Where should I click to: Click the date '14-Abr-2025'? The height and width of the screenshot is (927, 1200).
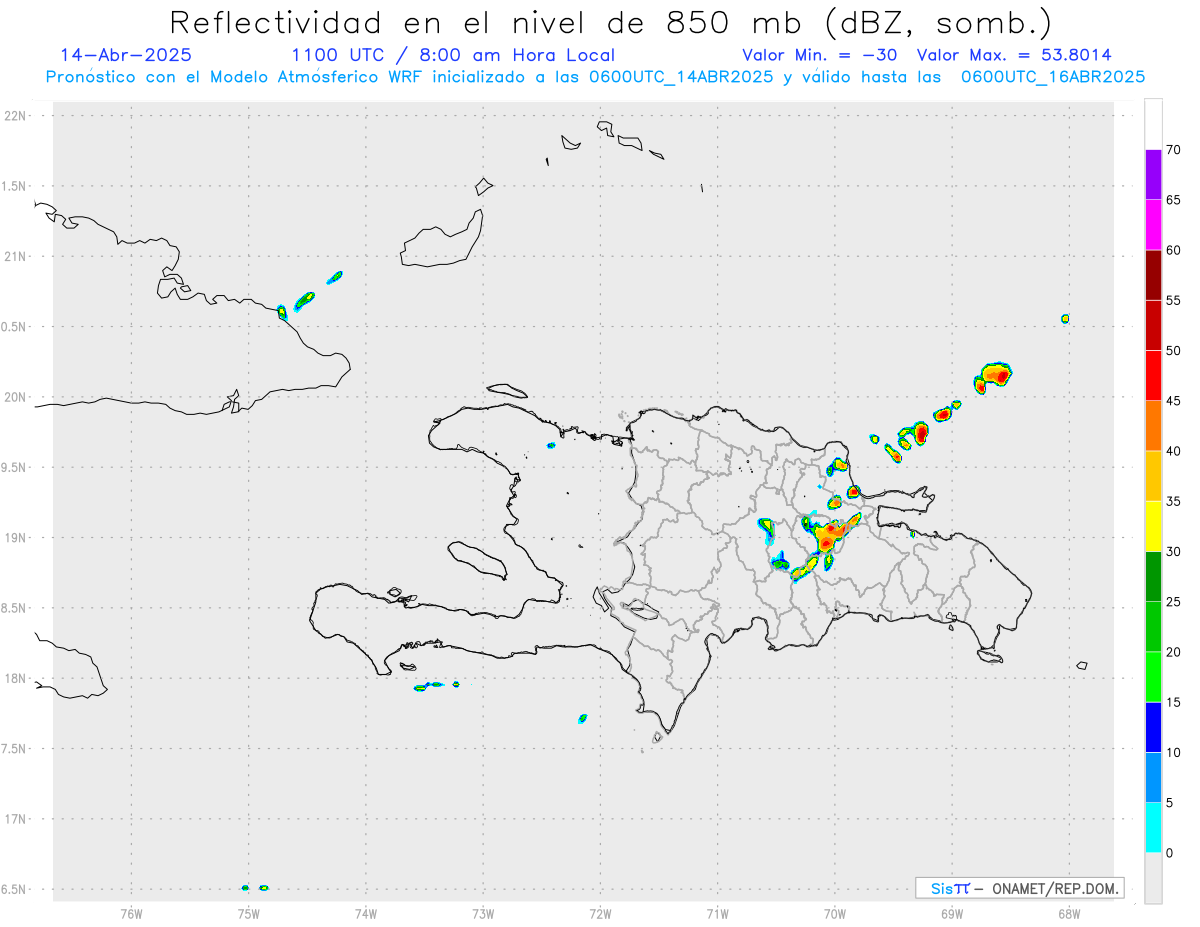[126, 55]
